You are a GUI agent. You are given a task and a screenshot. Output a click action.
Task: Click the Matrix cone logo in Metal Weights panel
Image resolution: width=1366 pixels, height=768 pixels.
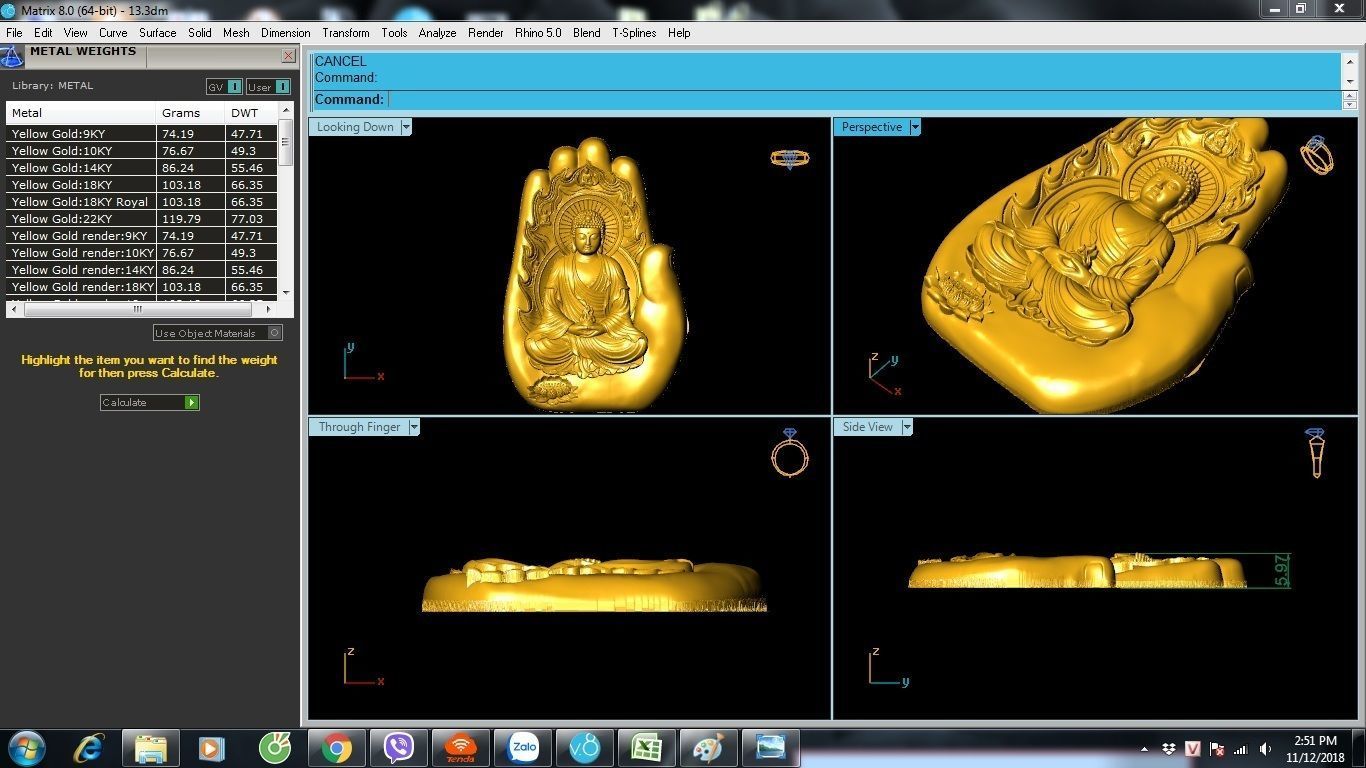point(12,55)
